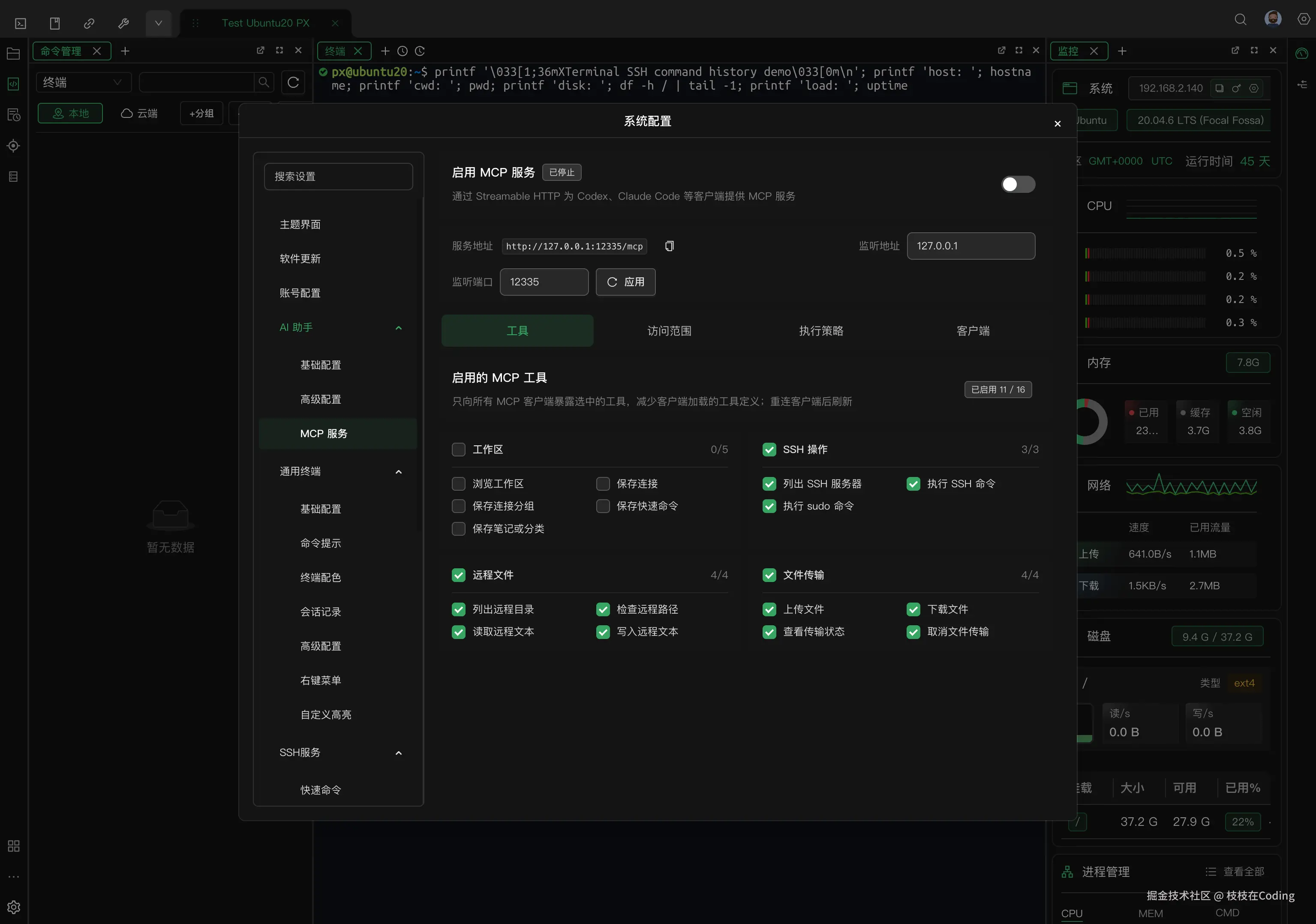Uncheck the SSH 操作 group checkbox
This screenshot has width=1316, height=924.
(x=769, y=450)
